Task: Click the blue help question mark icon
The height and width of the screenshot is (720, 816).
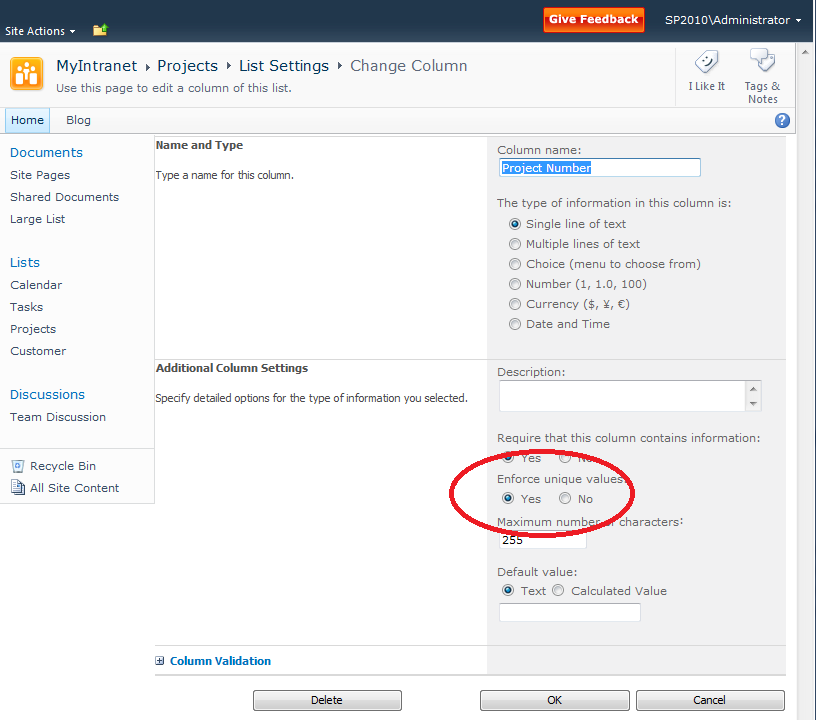Action: (782, 121)
